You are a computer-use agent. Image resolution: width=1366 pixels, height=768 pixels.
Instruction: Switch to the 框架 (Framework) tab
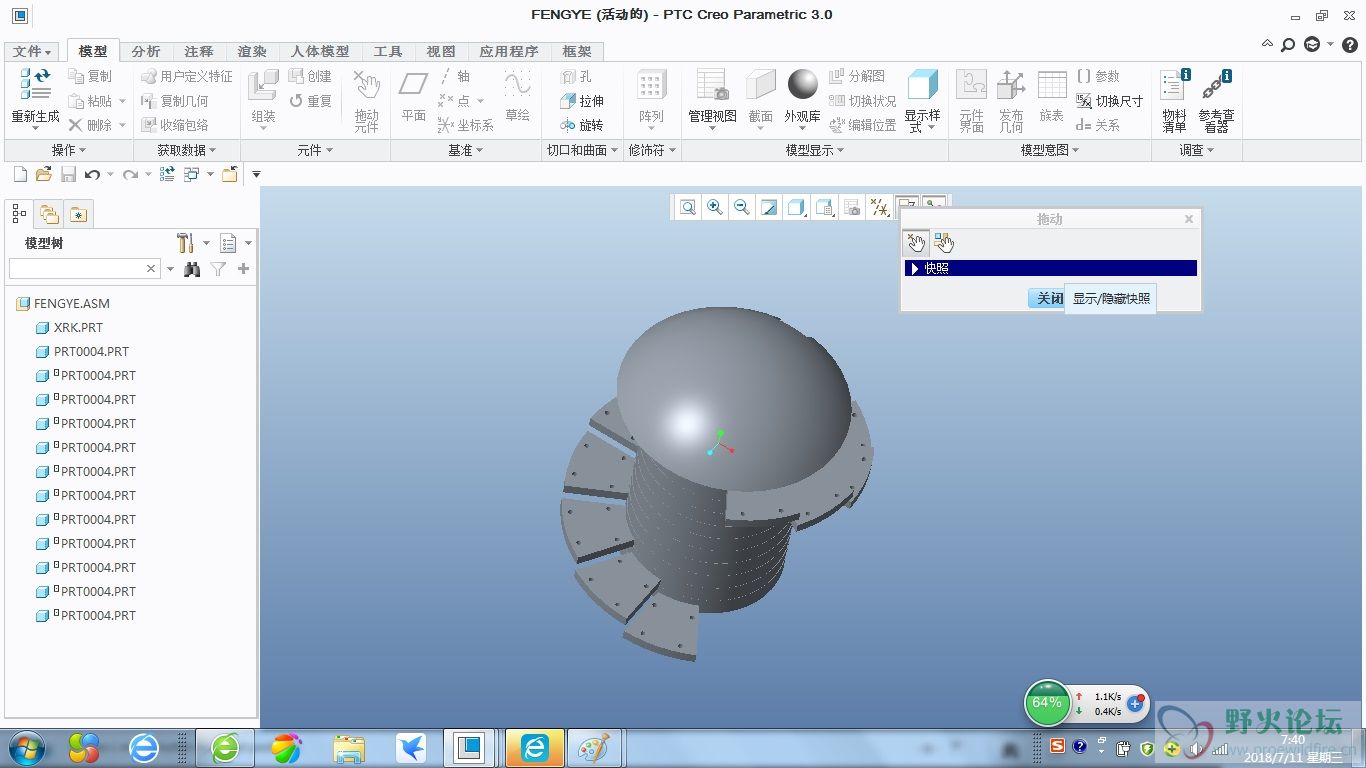click(x=577, y=51)
